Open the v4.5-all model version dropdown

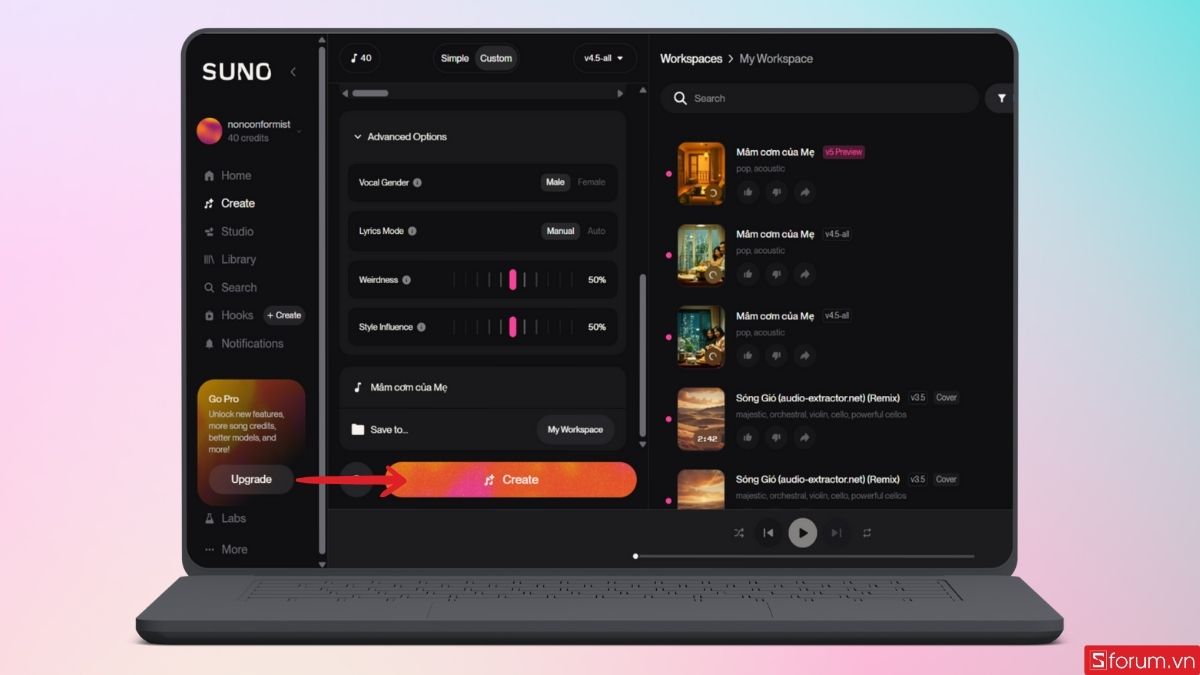click(x=604, y=58)
